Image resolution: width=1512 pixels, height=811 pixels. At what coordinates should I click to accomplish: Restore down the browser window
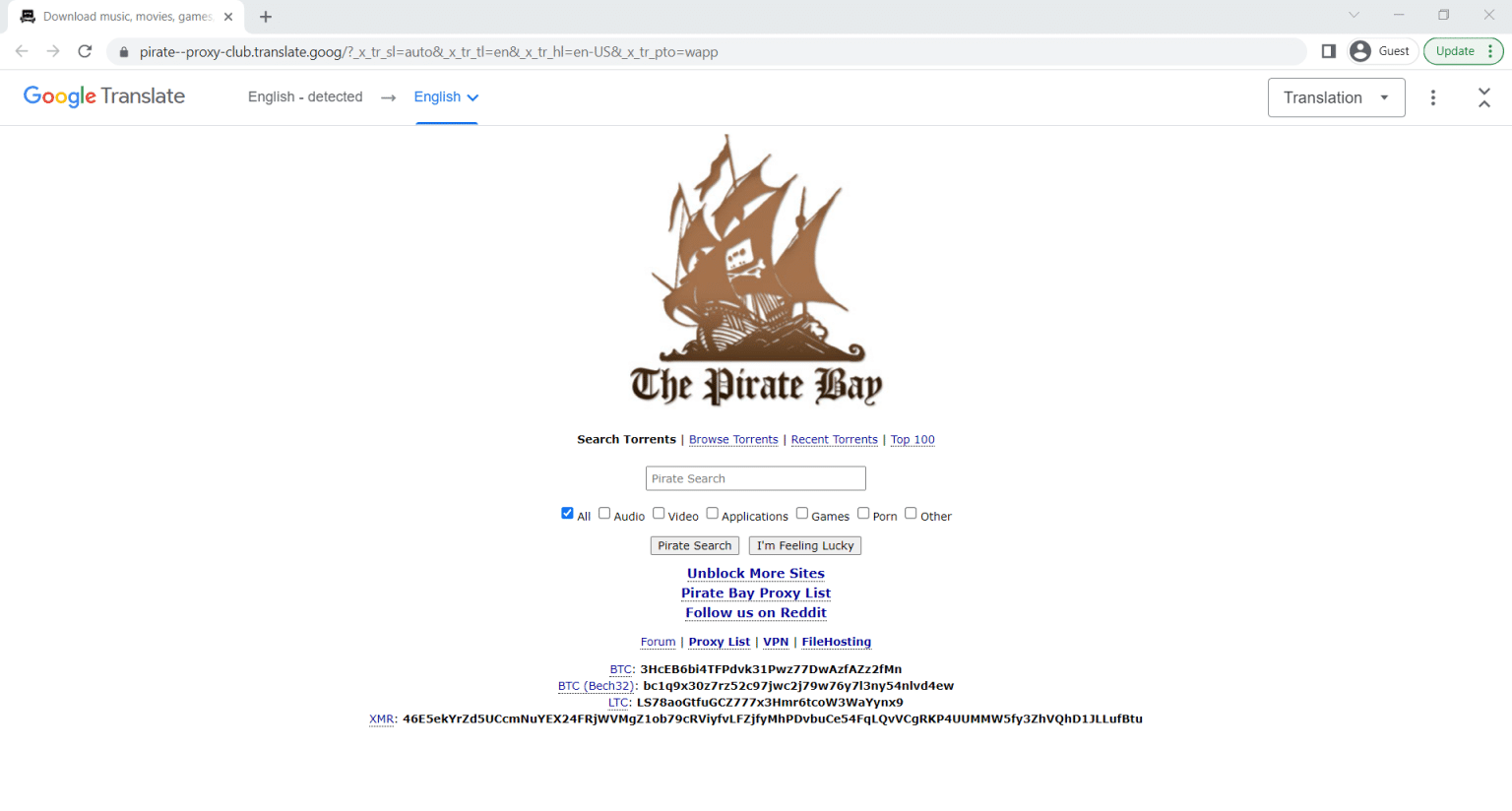[1444, 15]
